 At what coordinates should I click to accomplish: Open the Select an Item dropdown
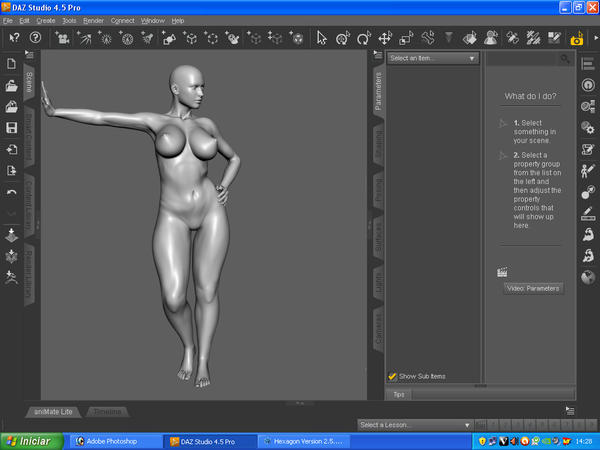[433, 59]
